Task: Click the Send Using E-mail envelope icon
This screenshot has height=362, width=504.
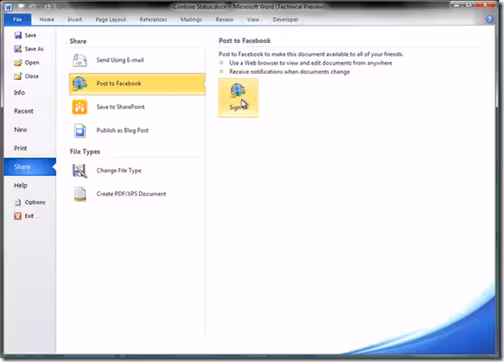Action: [80, 60]
